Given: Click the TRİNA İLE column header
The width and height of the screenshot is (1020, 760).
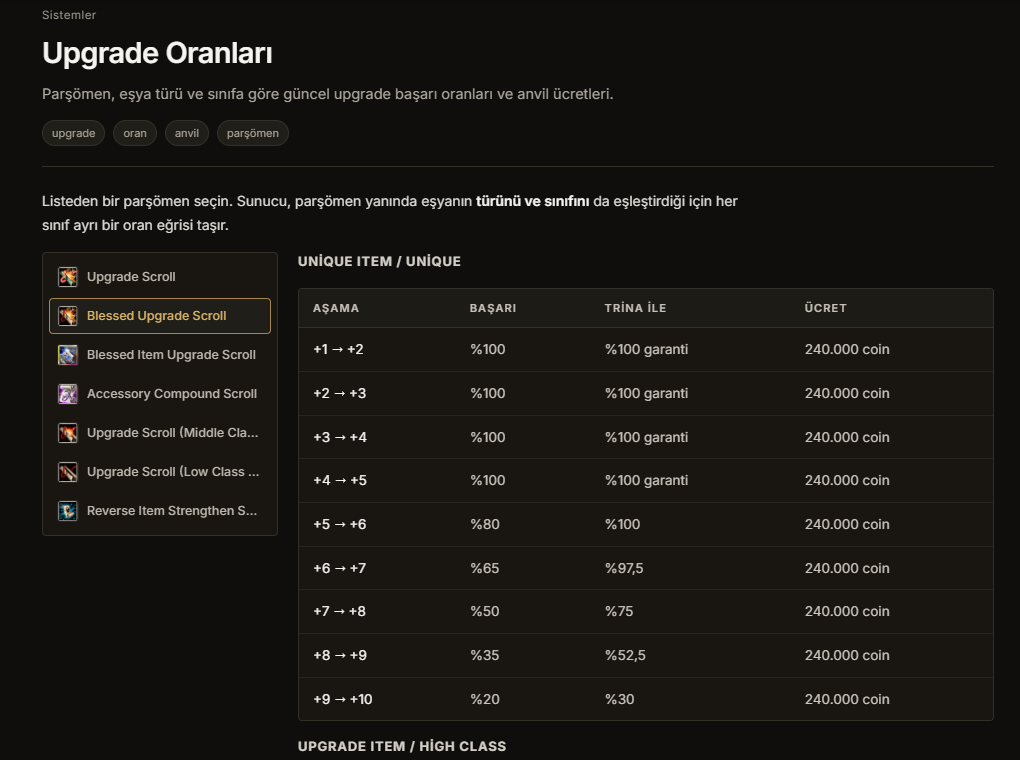Looking at the screenshot, I should tap(636, 308).
